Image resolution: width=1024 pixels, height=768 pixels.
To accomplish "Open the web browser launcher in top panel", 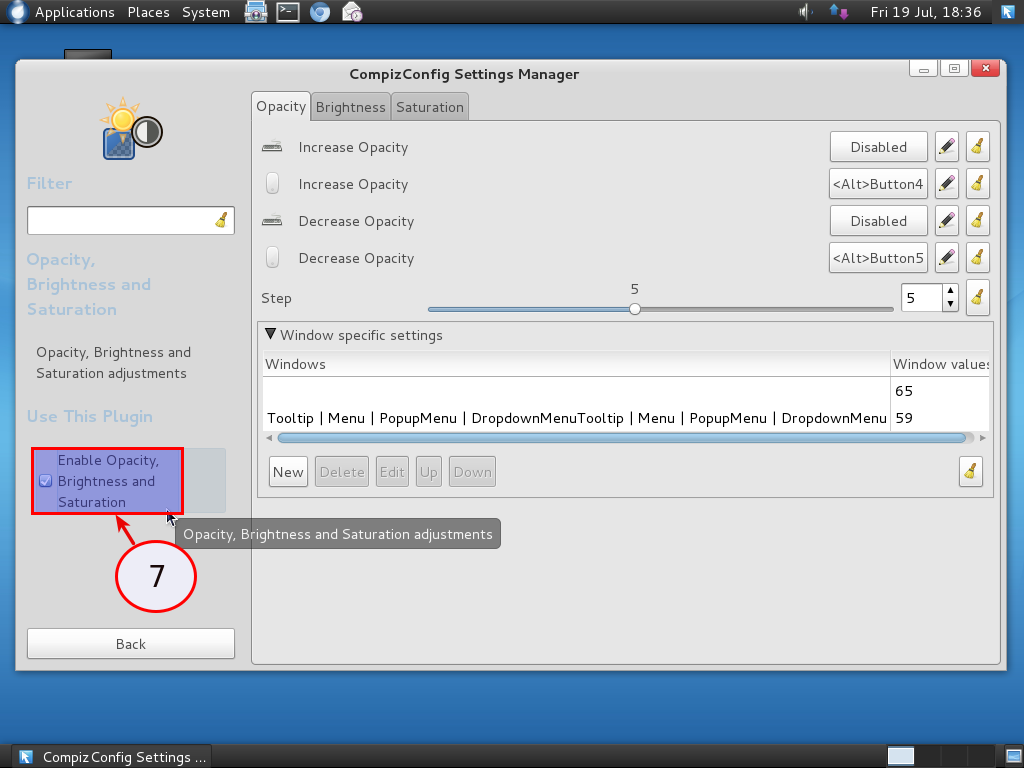I will point(319,12).
